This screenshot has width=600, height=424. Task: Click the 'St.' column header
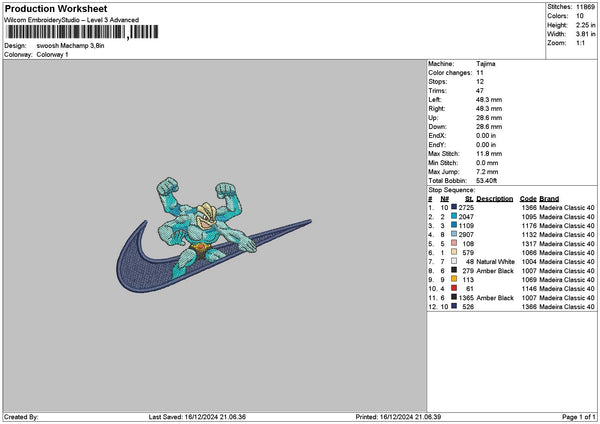[470, 199]
